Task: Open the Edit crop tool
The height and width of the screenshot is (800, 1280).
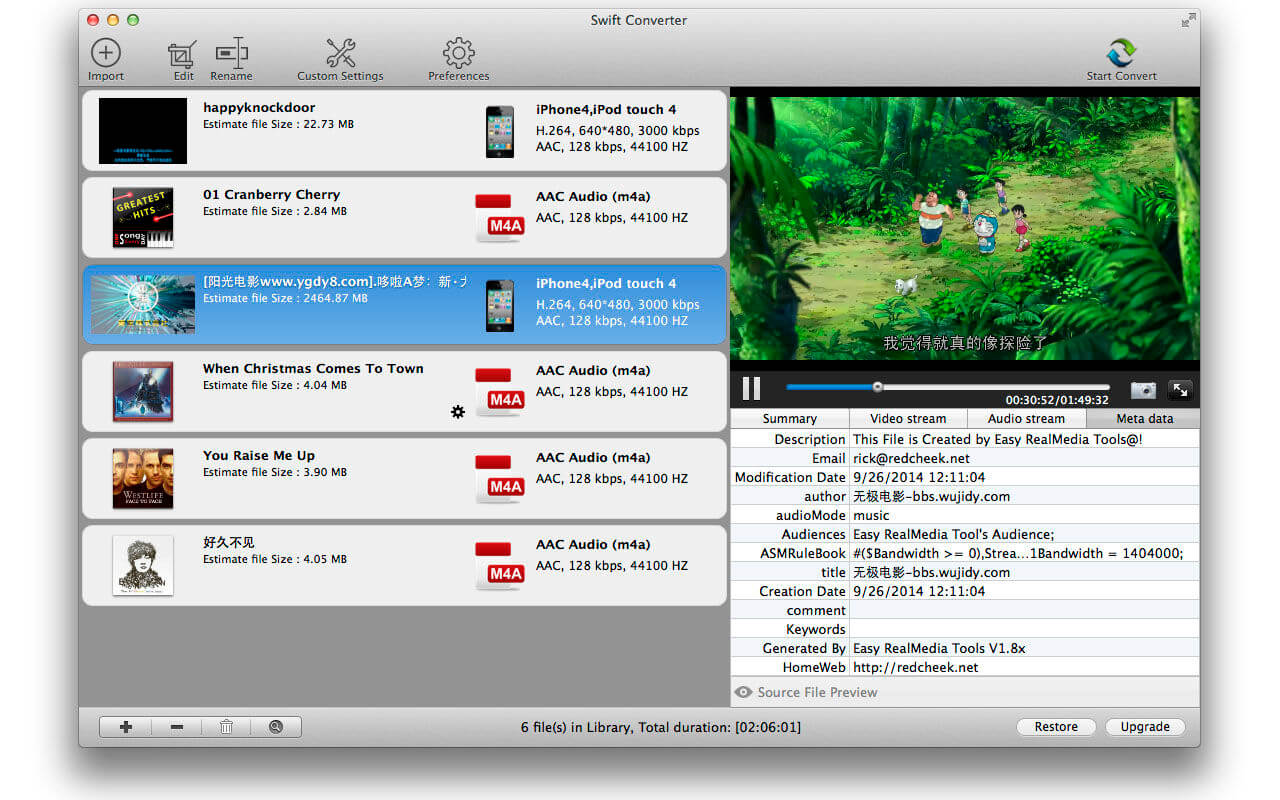Action: 182,54
